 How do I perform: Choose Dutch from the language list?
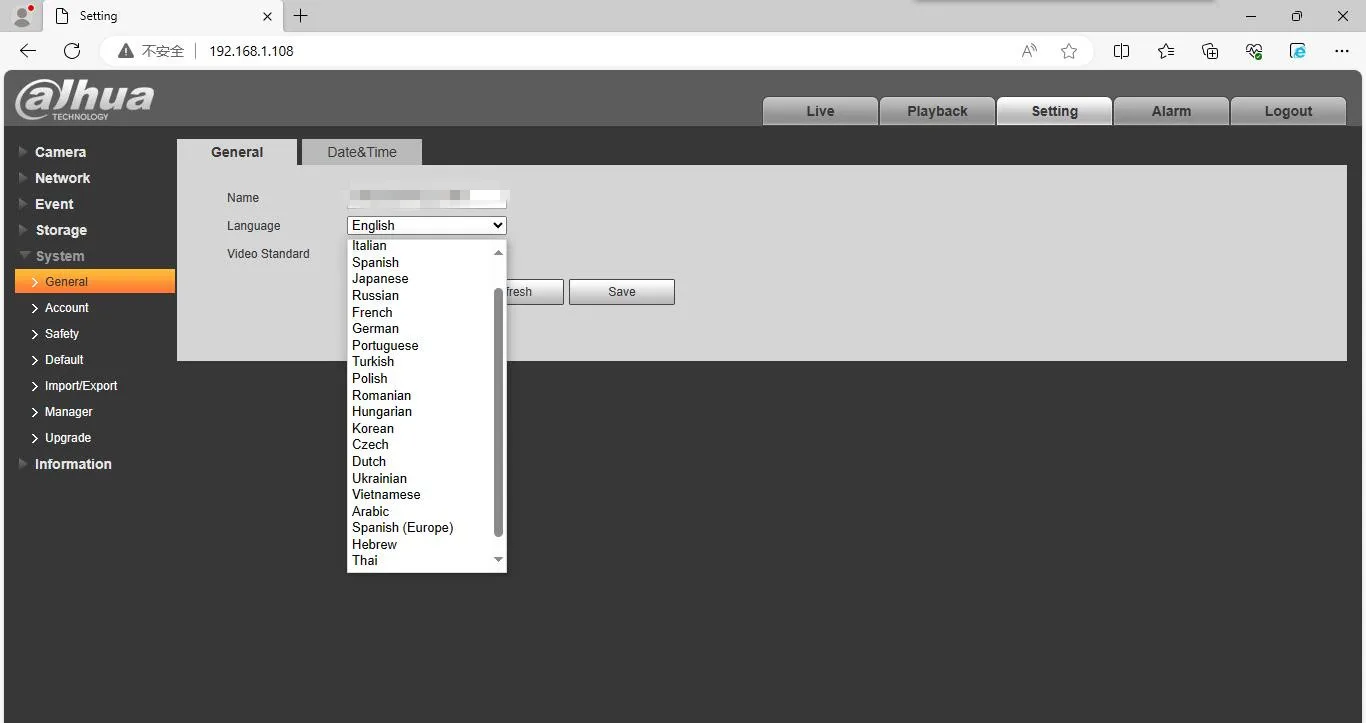pos(421,461)
